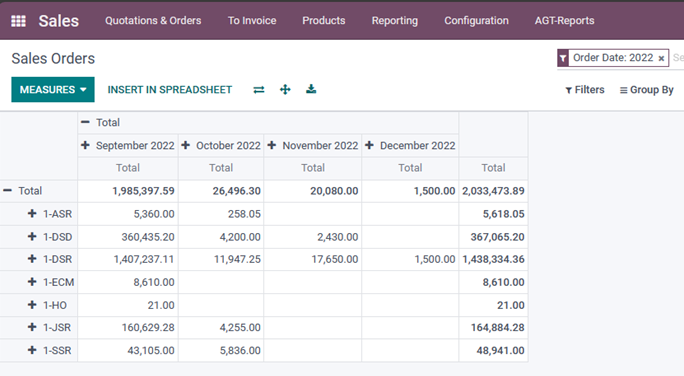Open the Reporting menu
The width and height of the screenshot is (684, 376).
click(x=395, y=21)
